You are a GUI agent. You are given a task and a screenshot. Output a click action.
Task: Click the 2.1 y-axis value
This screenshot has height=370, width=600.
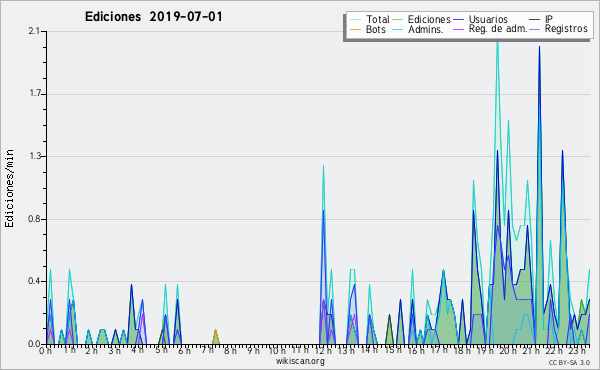tap(34, 31)
